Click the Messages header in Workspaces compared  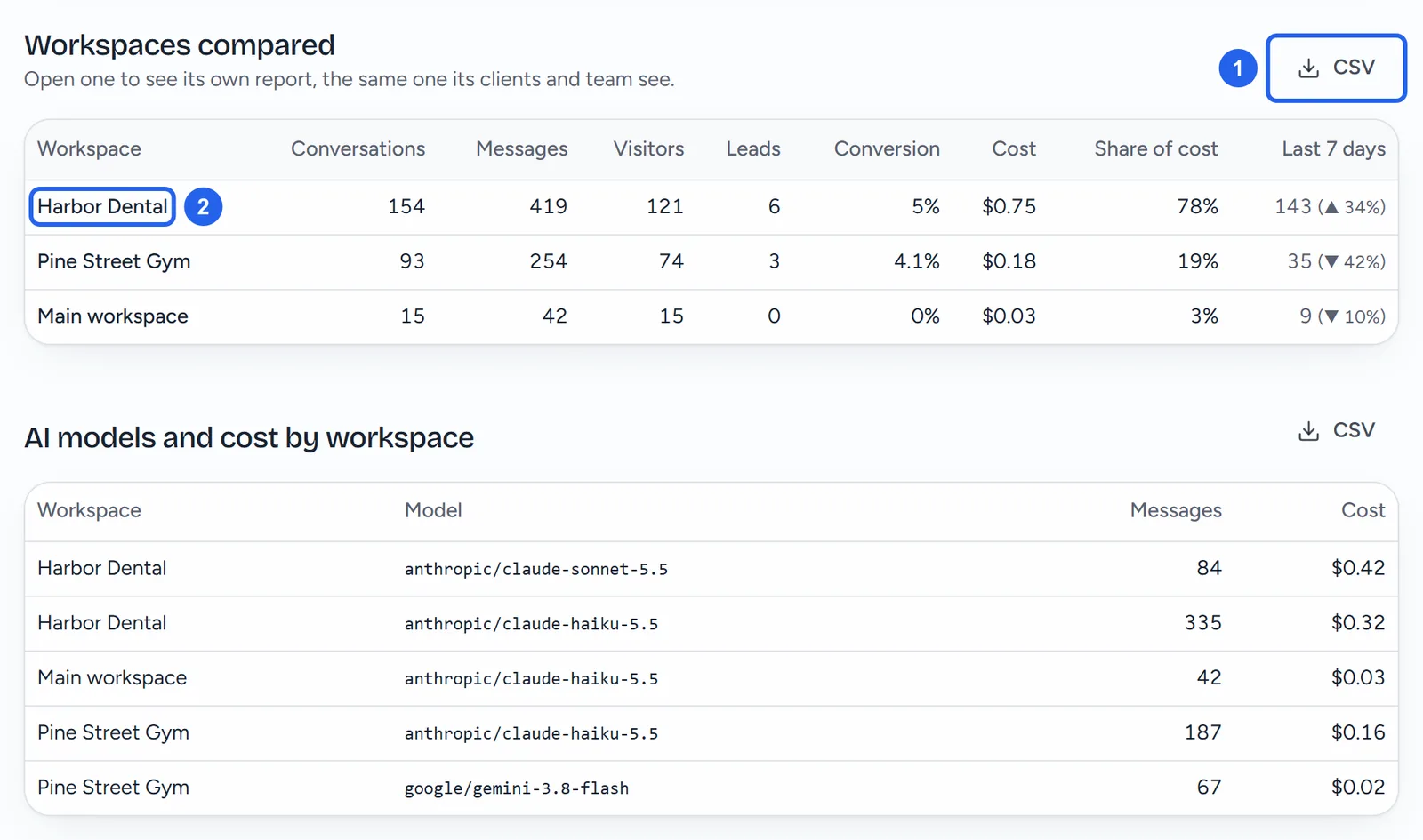tap(521, 148)
